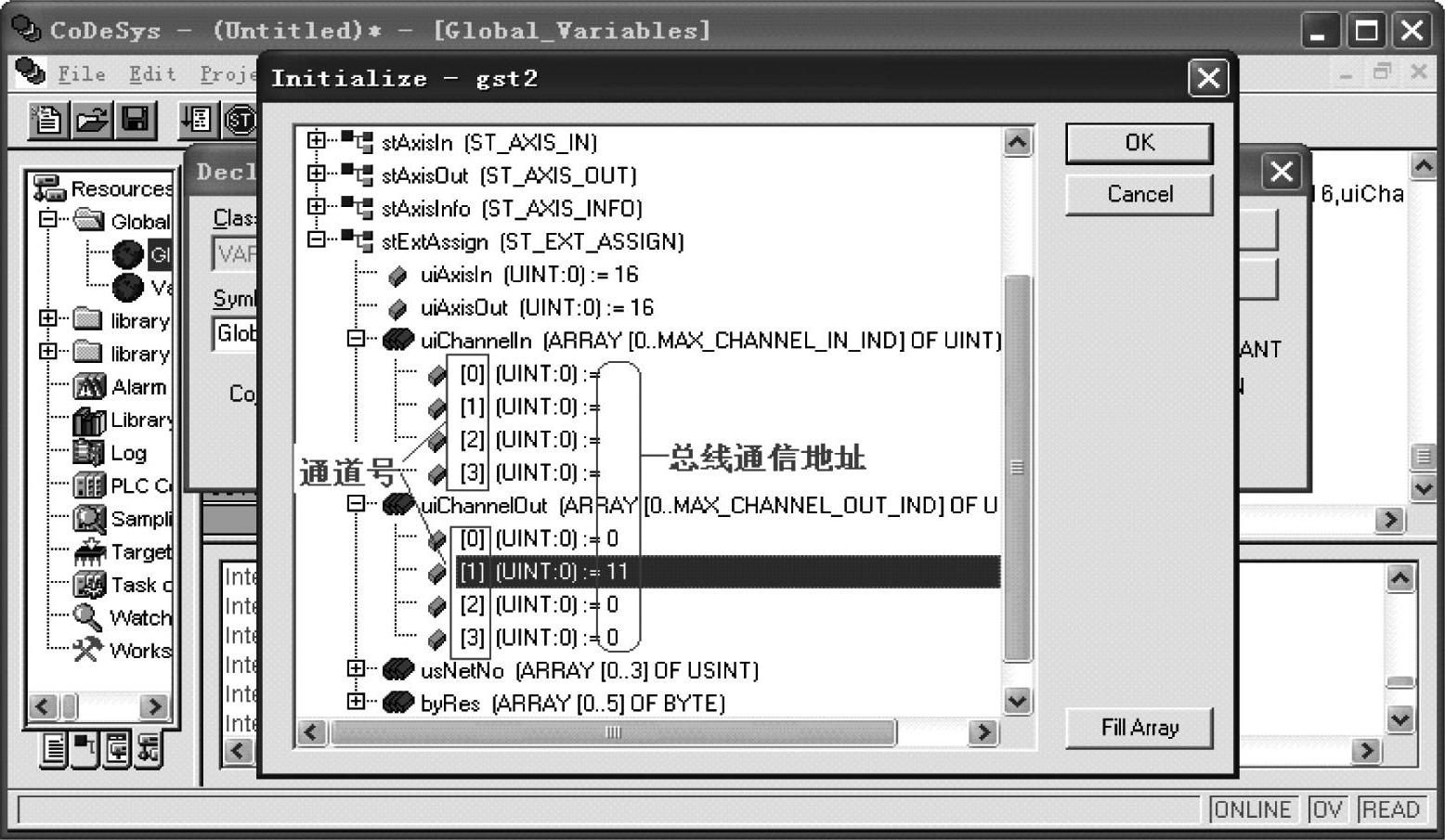Collapse the stExtAssign node
This screenshot has height=840, width=1445.
(x=317, y=239)
